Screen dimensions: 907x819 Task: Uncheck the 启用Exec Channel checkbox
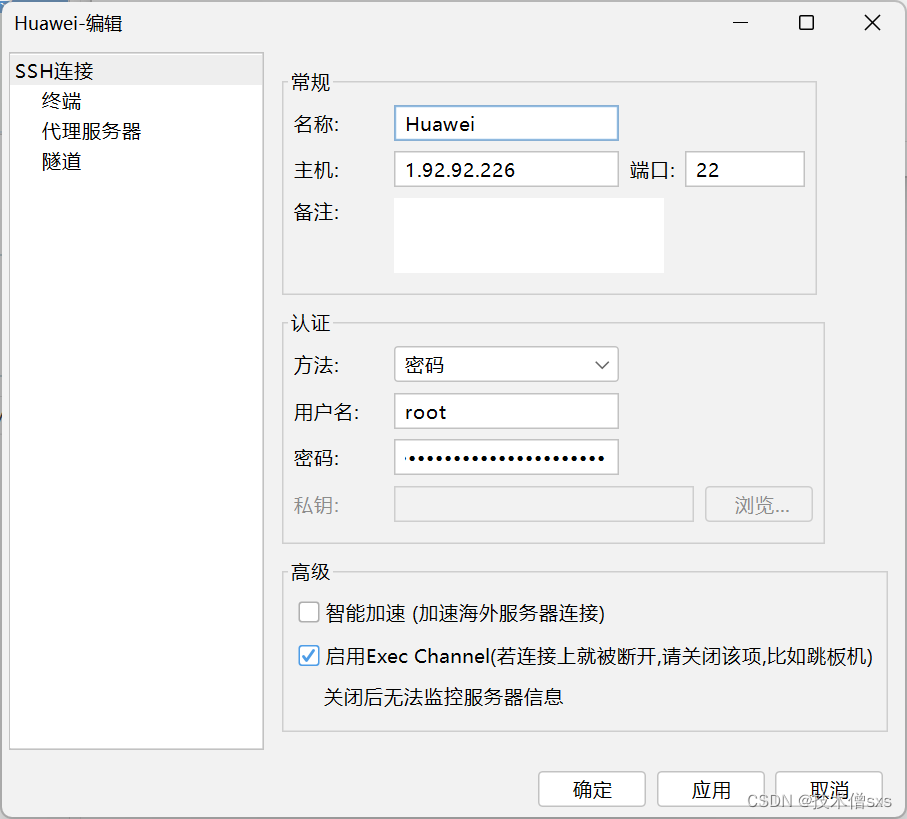(308, 656)
